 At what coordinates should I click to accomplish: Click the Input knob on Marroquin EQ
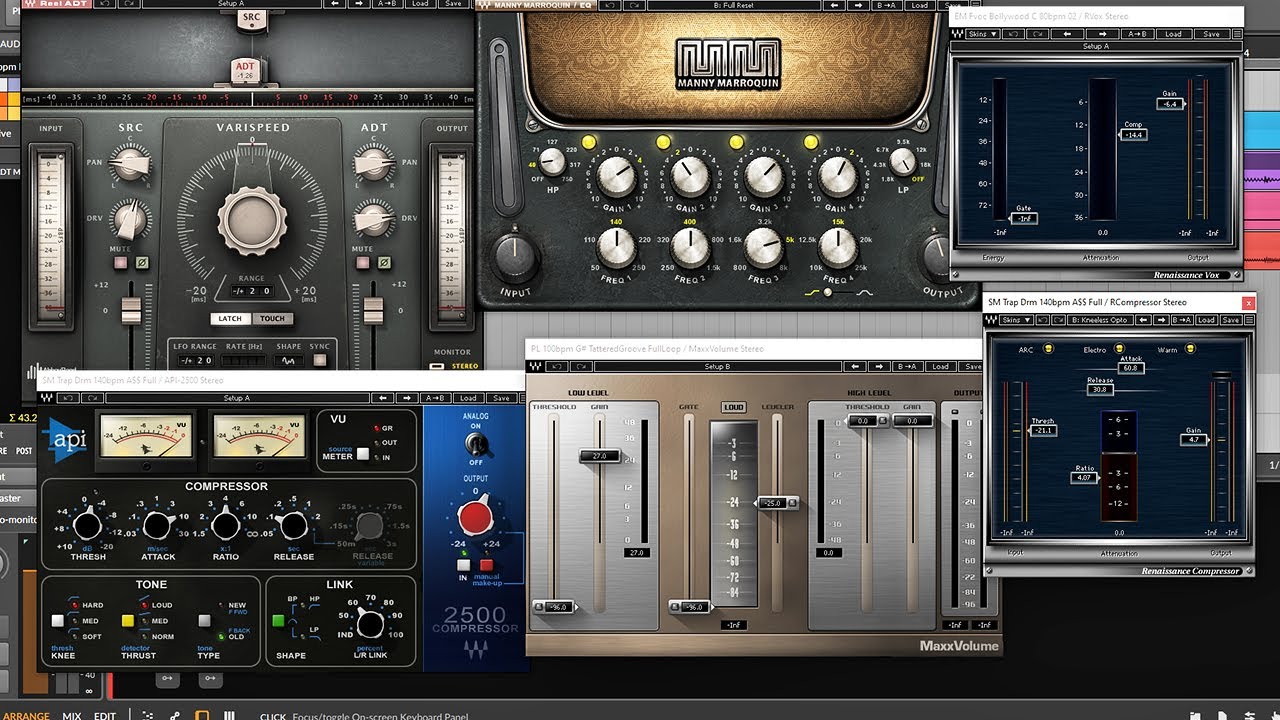coord(514,259)
